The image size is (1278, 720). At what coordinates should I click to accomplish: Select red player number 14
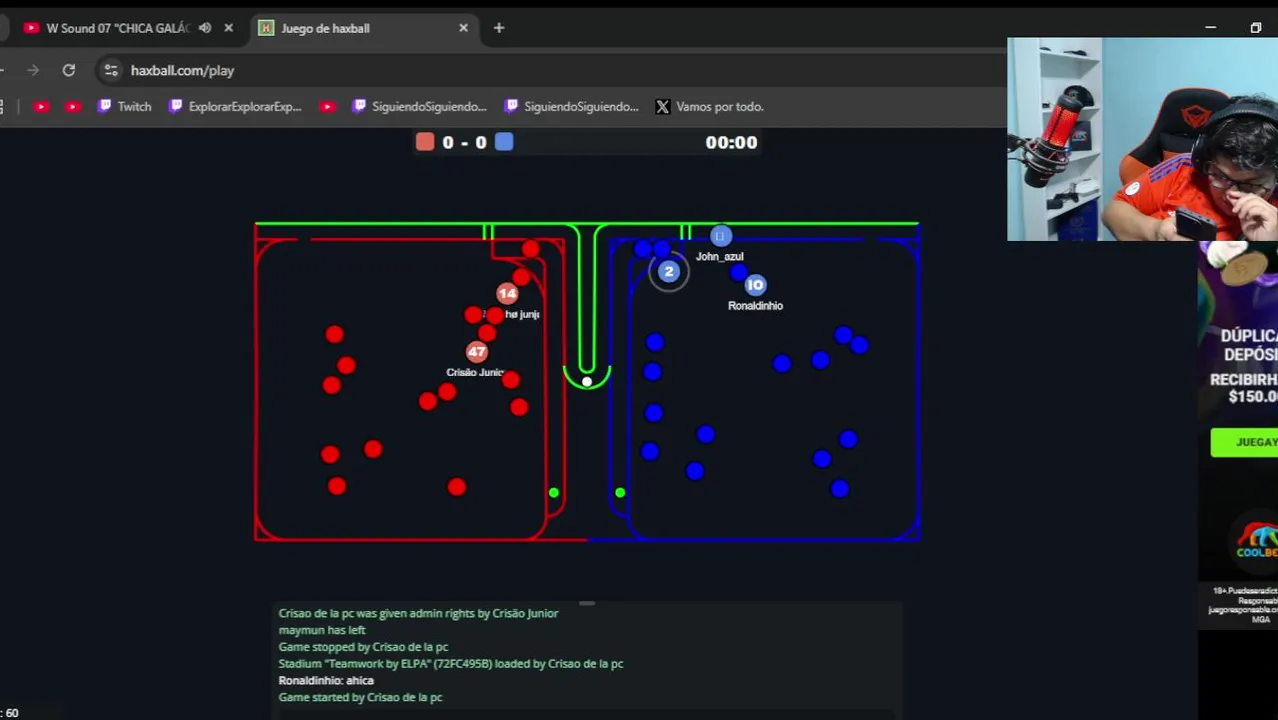point(507,293)
